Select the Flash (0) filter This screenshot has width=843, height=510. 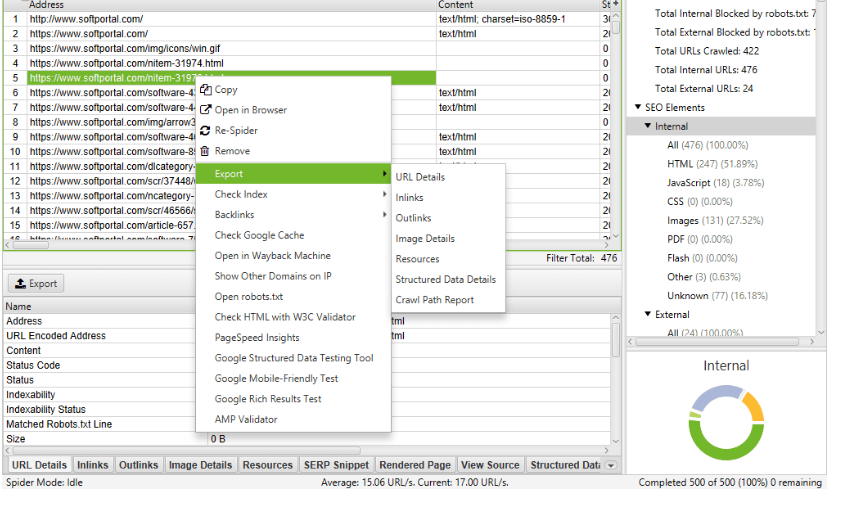coord(702,258)
